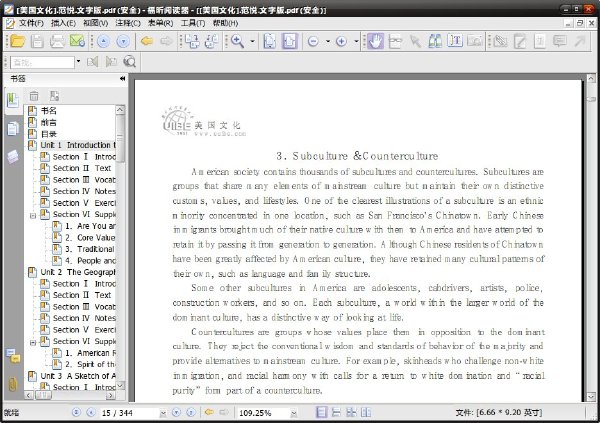This screenshot has height=423, width=600.
Task: Show the Layers panel in sidebar
Action: tap(13, 157)
